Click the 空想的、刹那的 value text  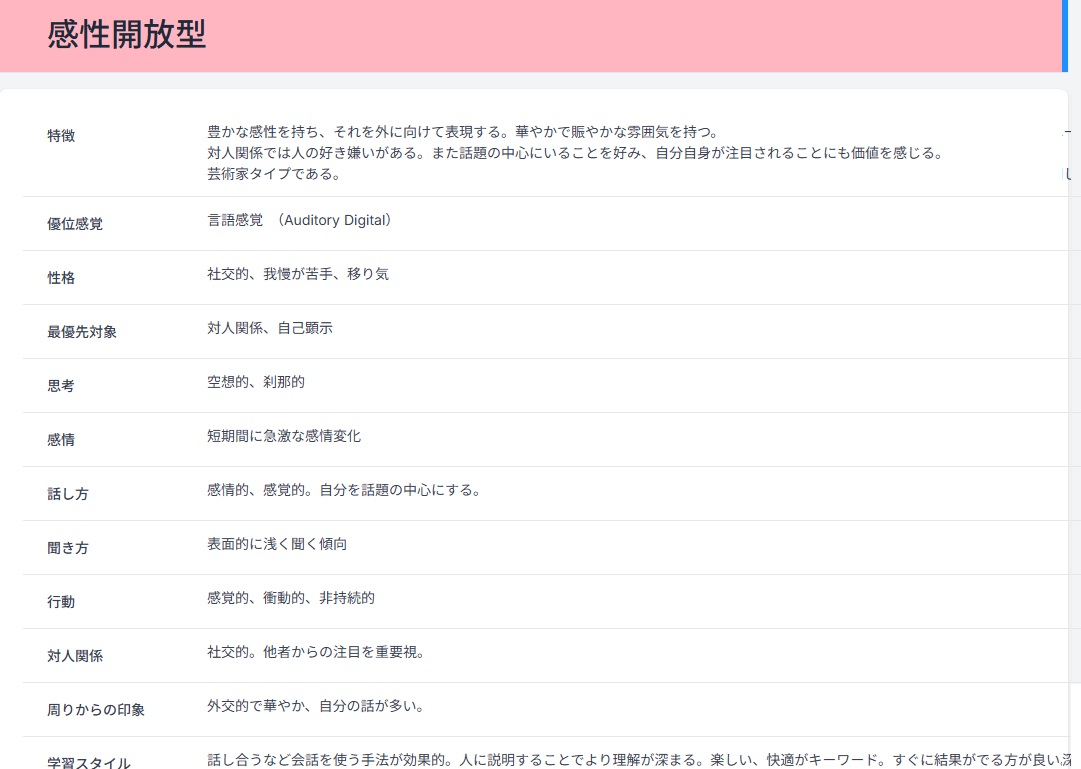(x=255, y=382)
